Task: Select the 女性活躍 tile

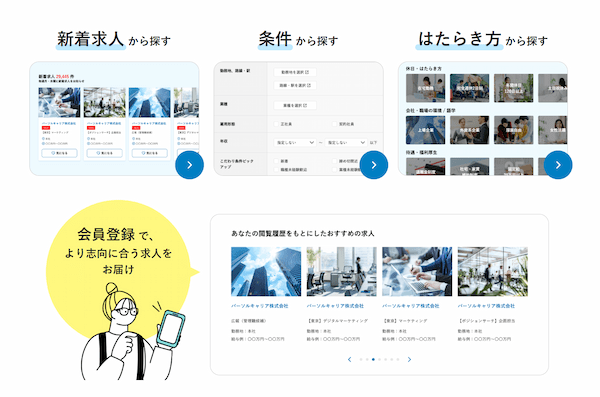Action: 553,130
